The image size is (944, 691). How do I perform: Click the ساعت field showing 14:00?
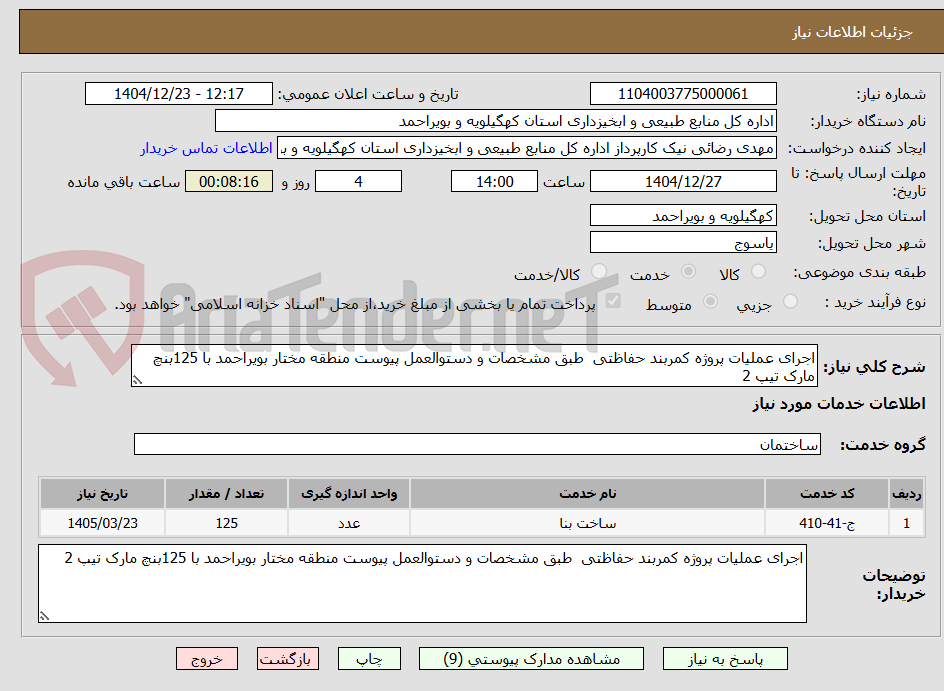click(494, 181)
